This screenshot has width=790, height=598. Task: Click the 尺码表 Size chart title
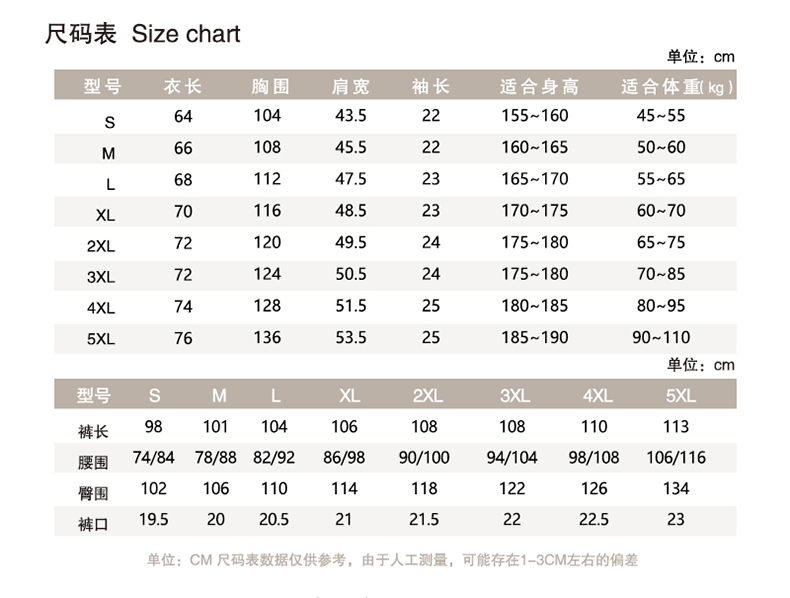(x=143, y=34)
